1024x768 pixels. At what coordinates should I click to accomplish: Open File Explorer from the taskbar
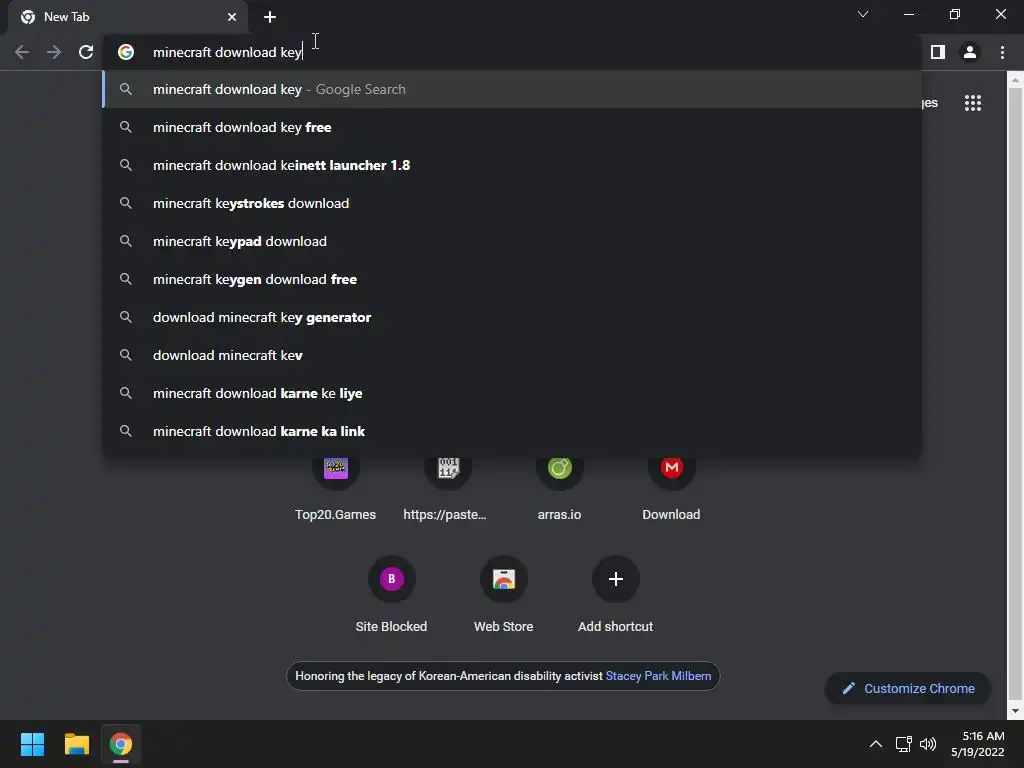(76, 744)
